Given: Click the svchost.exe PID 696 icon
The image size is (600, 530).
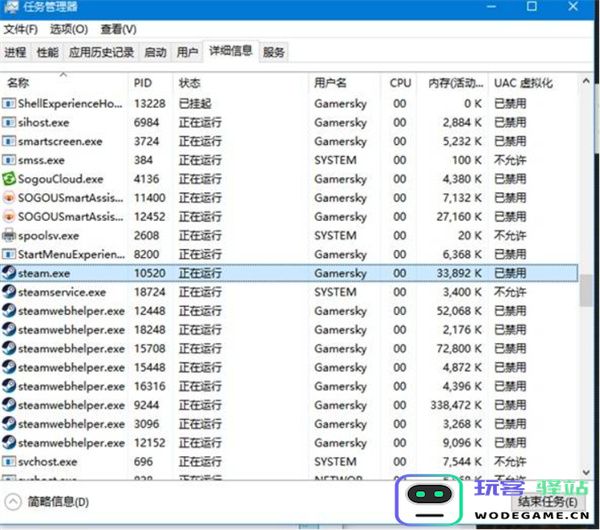Looking at the screenshot, I should [9, 462].
